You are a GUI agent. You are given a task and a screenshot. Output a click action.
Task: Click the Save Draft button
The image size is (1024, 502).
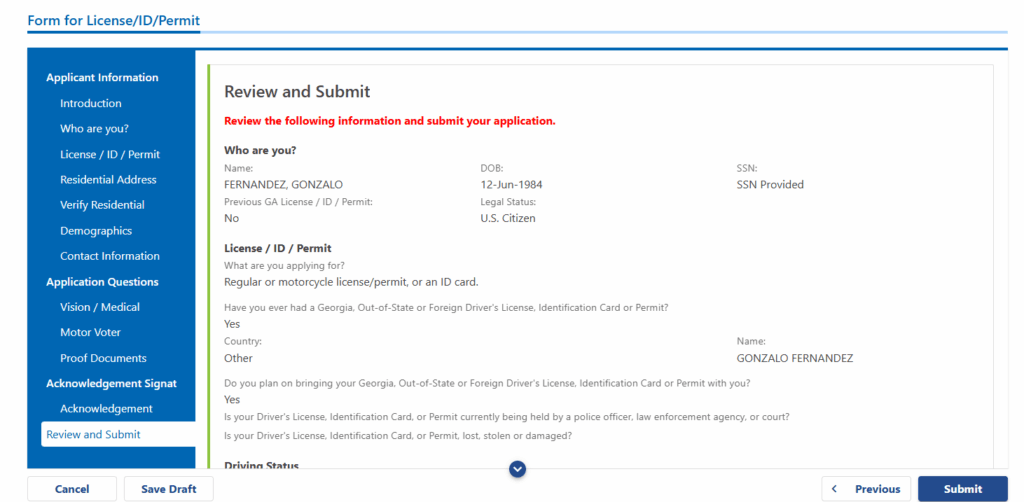pyautogui.click(x=168, y=489)
